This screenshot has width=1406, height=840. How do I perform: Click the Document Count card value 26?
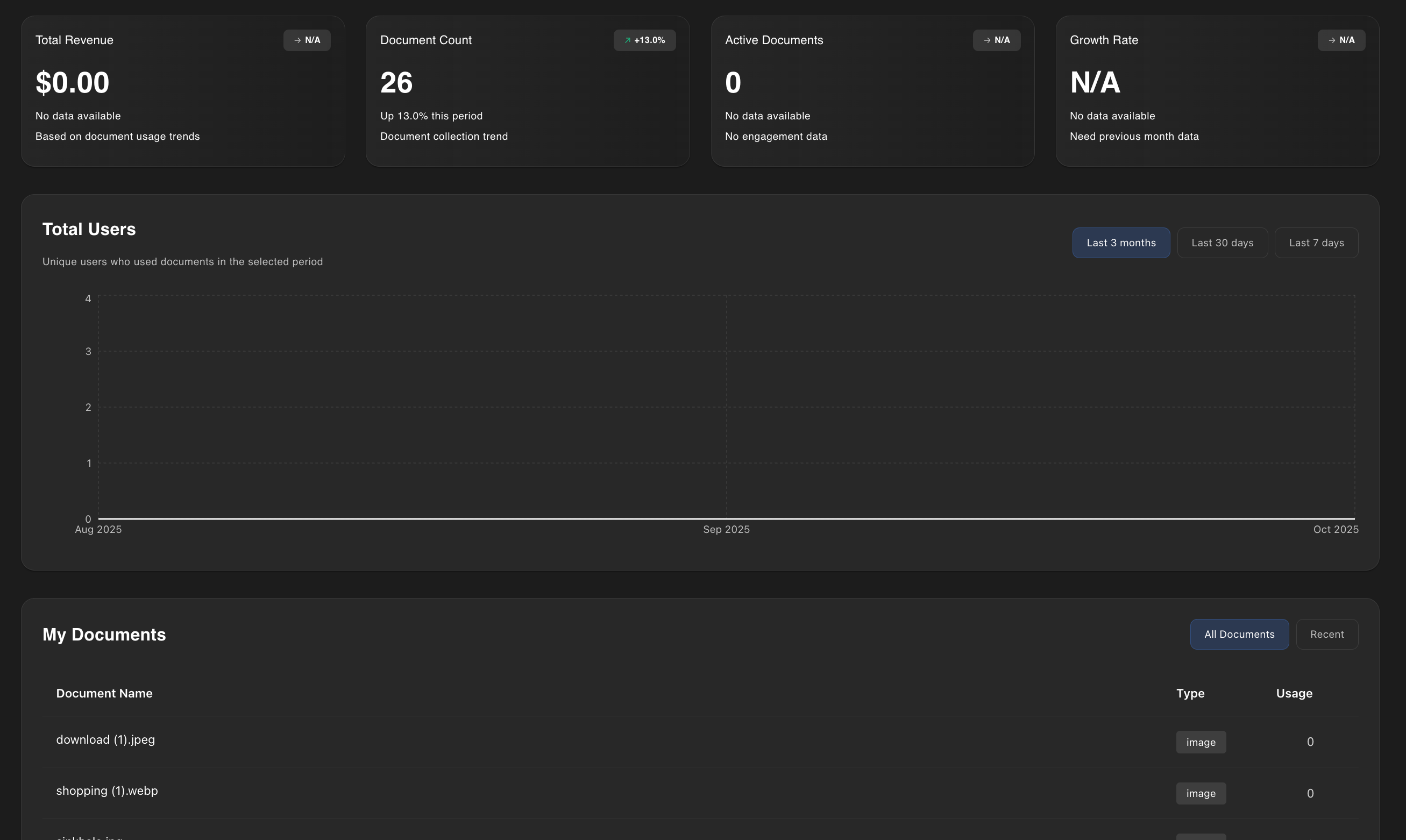point(396,83)
